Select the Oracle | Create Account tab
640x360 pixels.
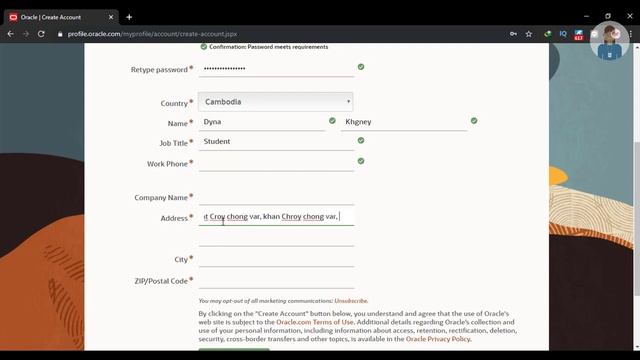[x=61, y=17]
